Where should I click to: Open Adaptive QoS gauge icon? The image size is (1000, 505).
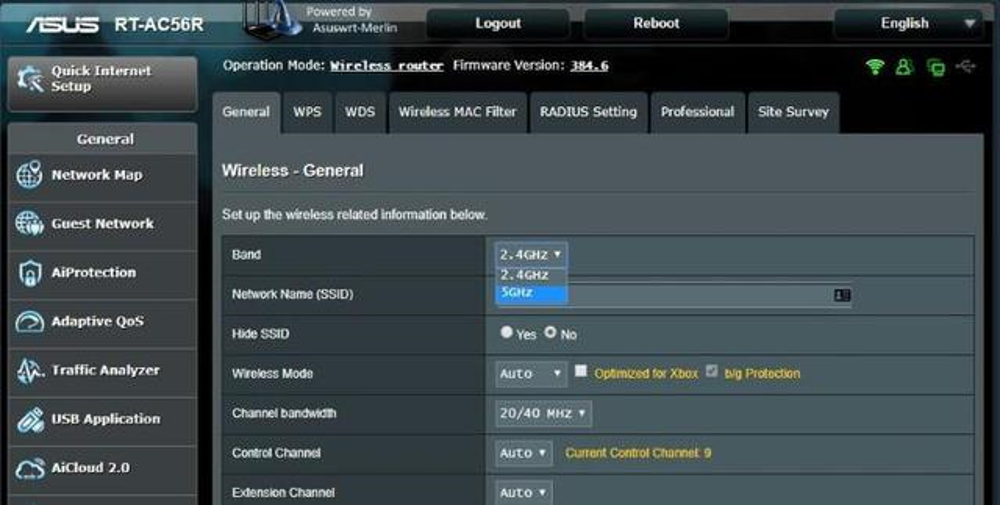[x=29, y=322]
